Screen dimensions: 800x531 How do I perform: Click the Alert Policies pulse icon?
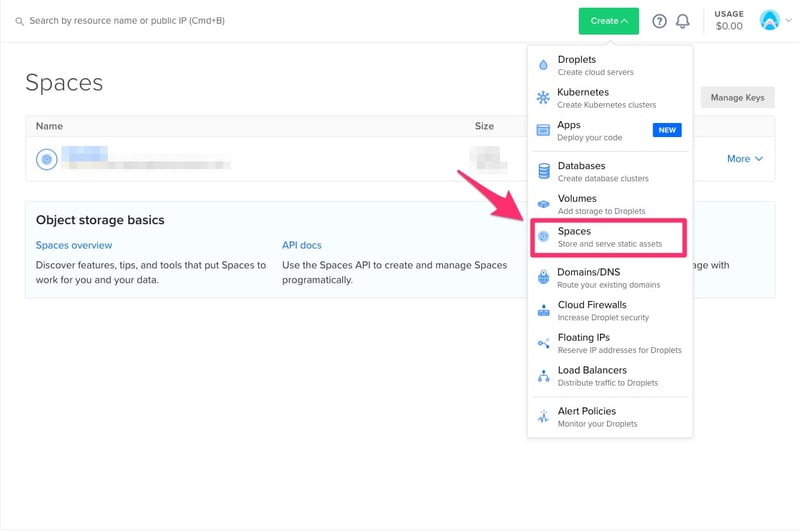[x=543, y=417]
